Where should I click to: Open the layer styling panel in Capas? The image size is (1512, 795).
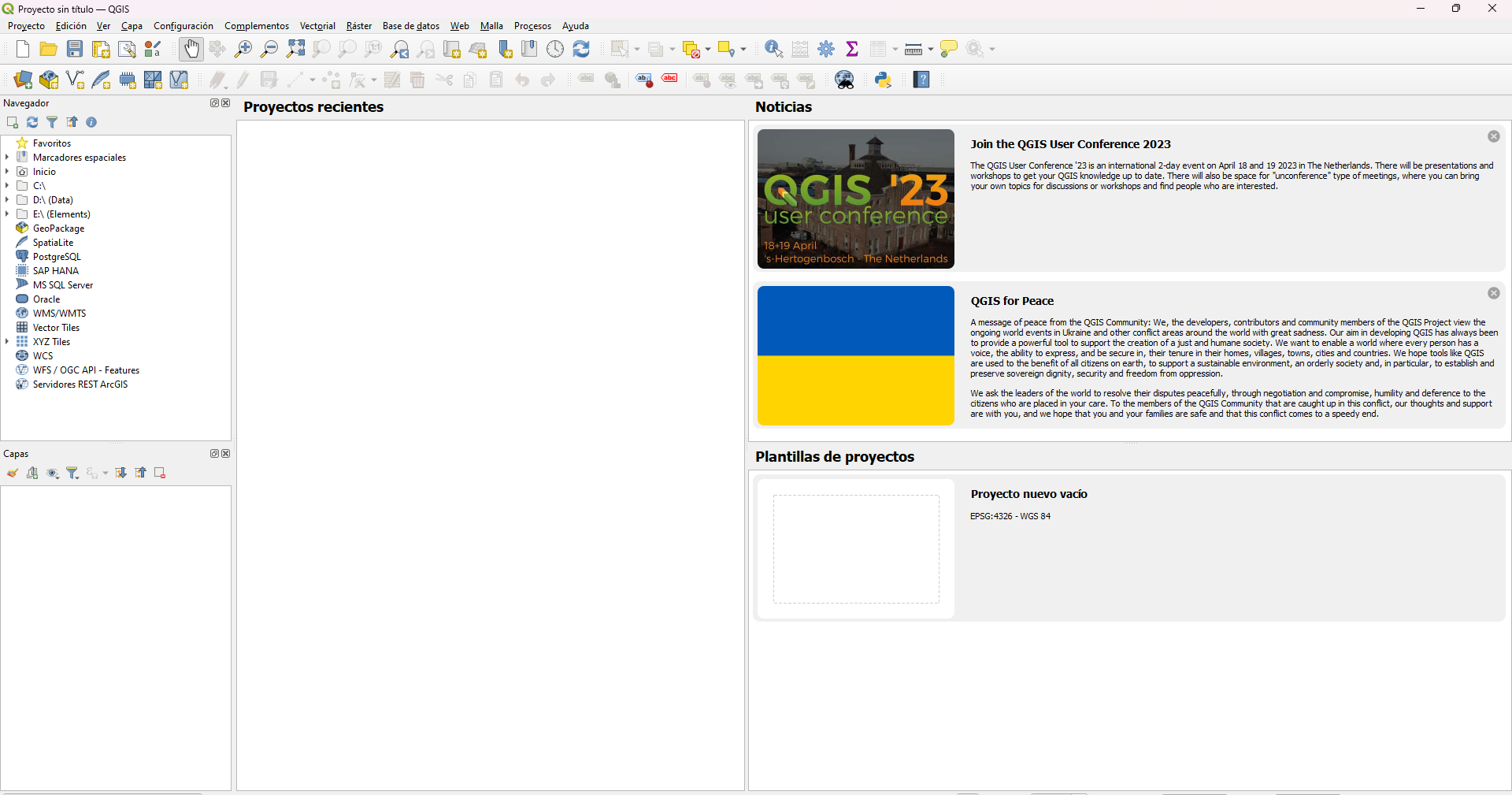13,473
